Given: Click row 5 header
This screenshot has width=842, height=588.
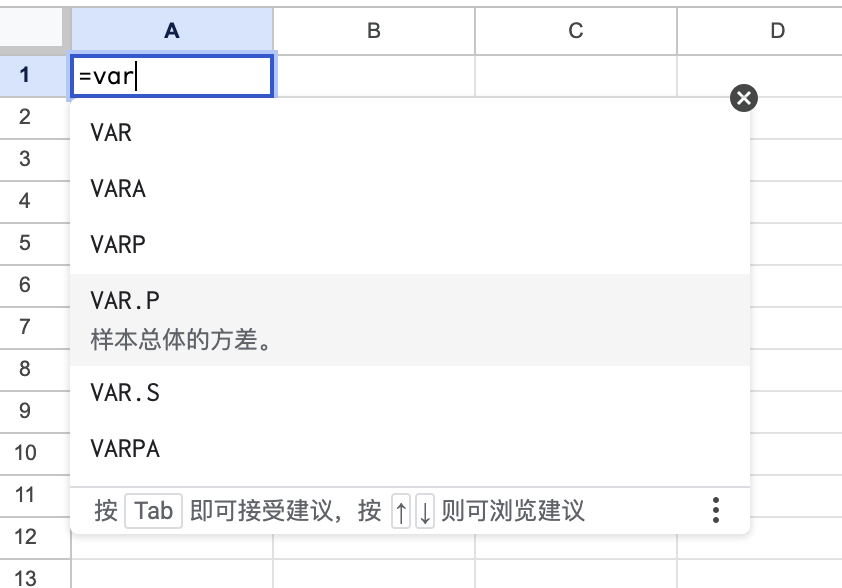Looking at the screenshot, I should [x=26, y=243].
